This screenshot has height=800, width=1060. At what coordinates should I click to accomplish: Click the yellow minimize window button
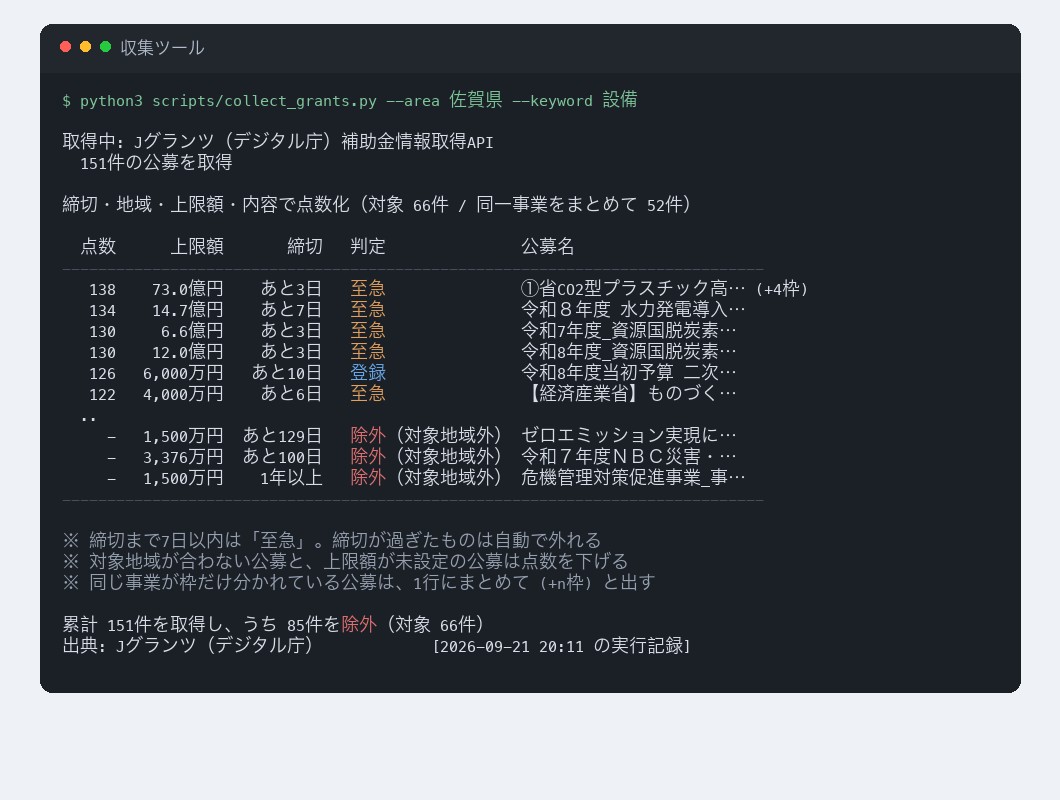coord(85,47)
